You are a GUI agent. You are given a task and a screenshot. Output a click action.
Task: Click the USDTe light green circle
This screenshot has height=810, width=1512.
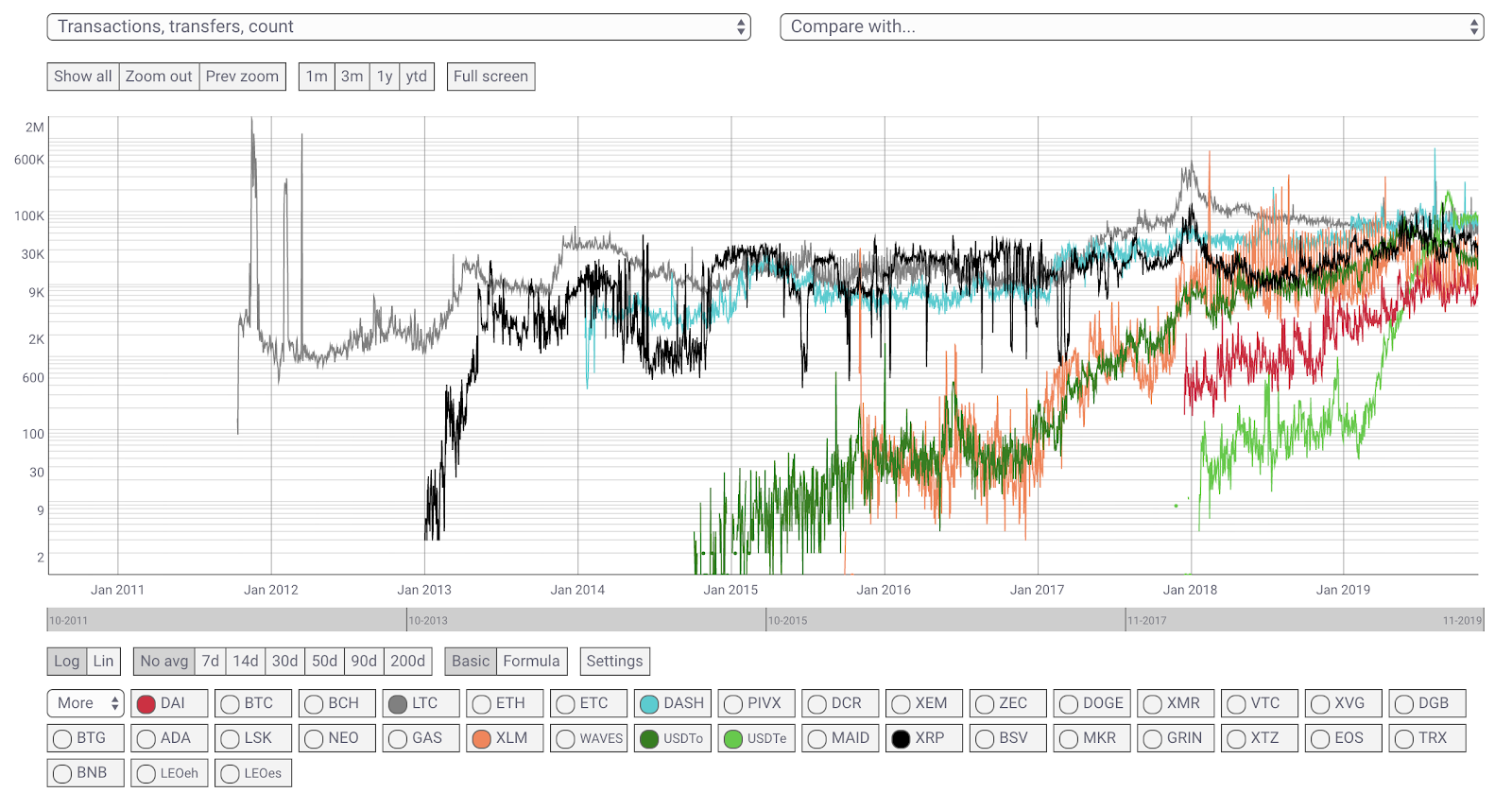tap(733, 739)
